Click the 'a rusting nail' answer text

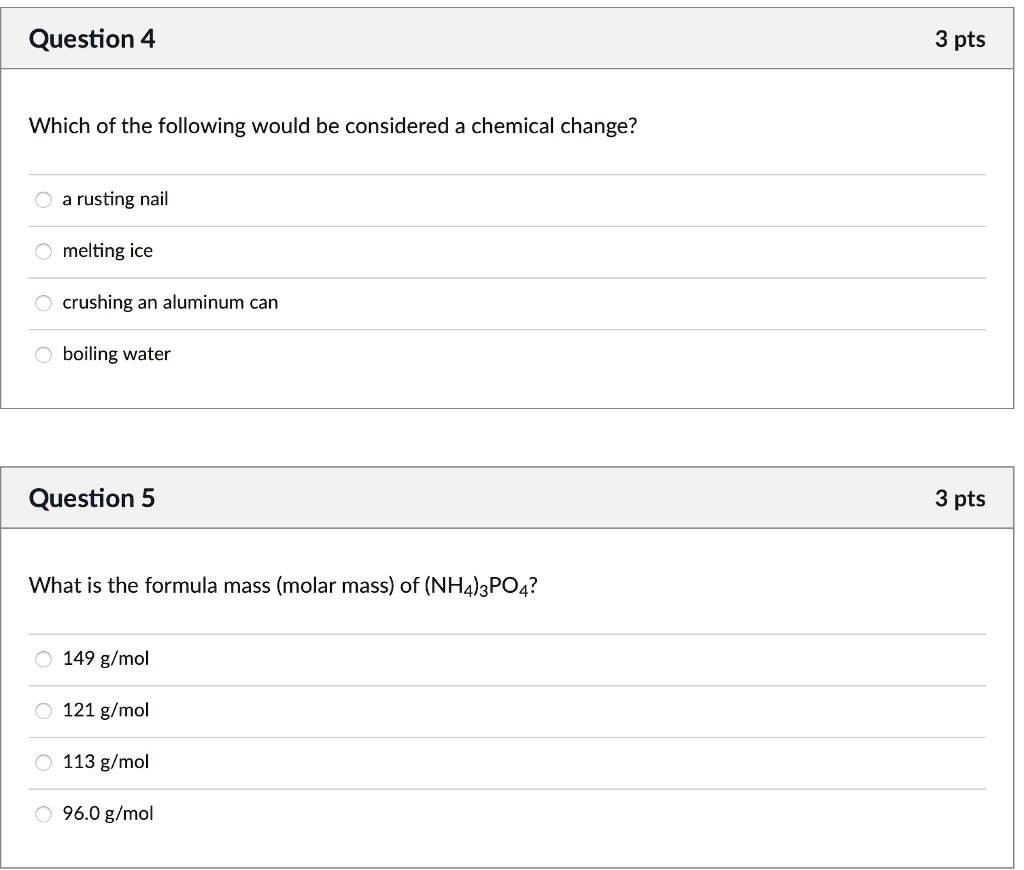point(115,199)
